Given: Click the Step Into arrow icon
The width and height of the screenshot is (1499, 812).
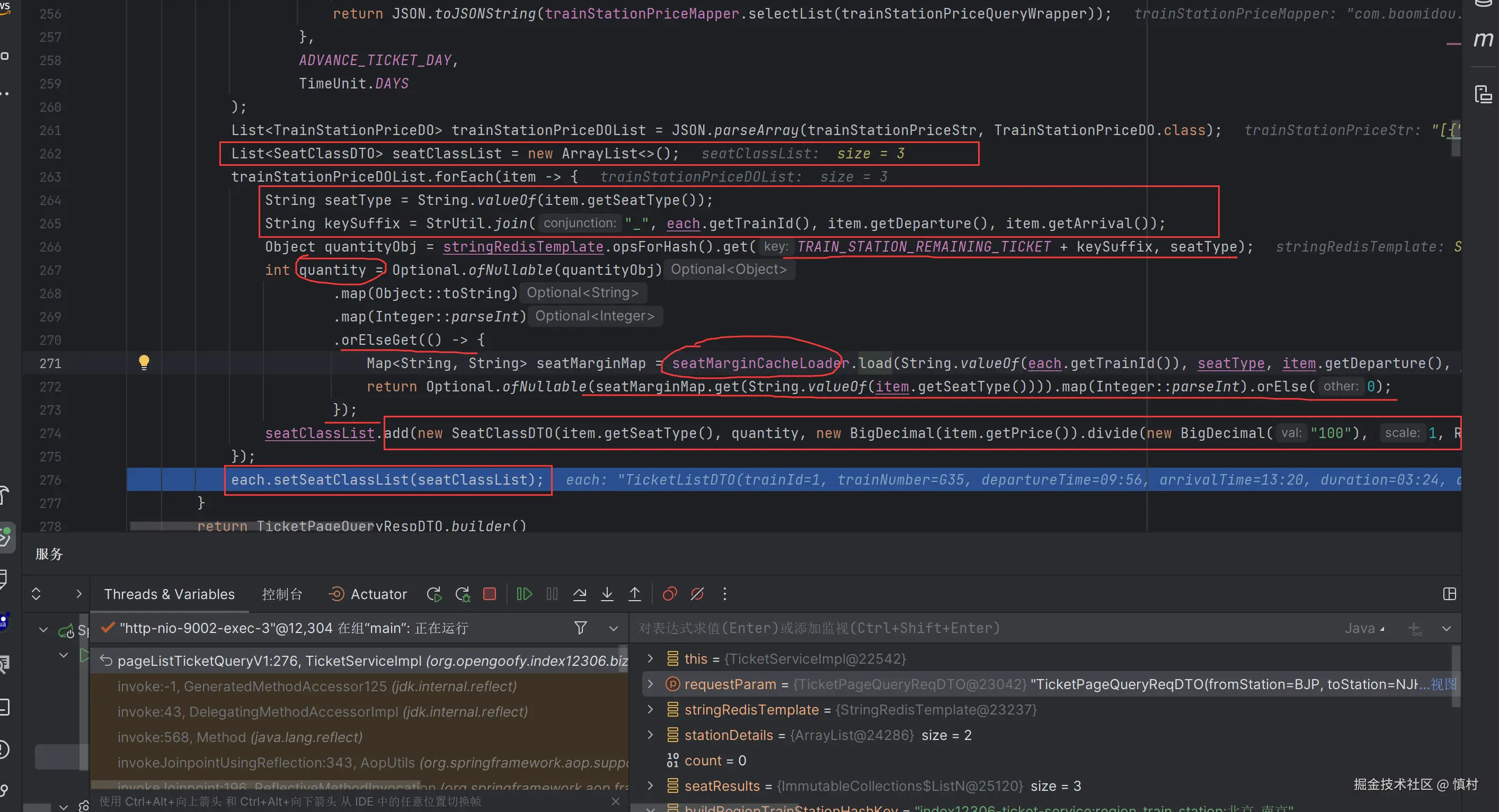Looking at the screenshot, I should [607, 594].
